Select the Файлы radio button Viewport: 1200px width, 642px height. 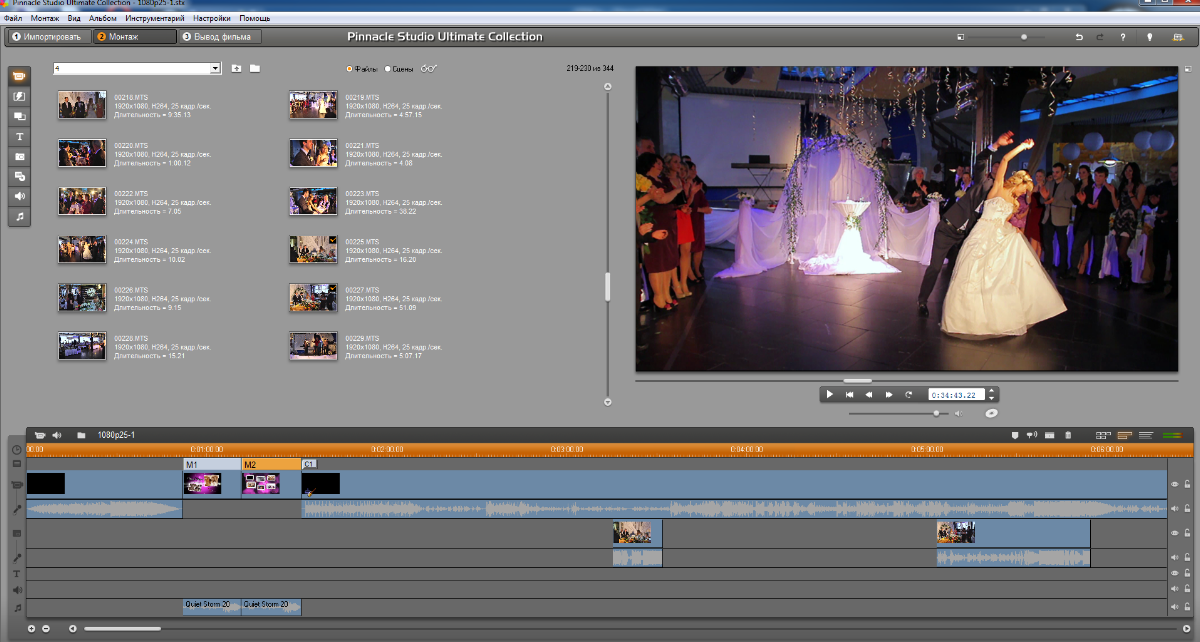[x=349, y=69]
